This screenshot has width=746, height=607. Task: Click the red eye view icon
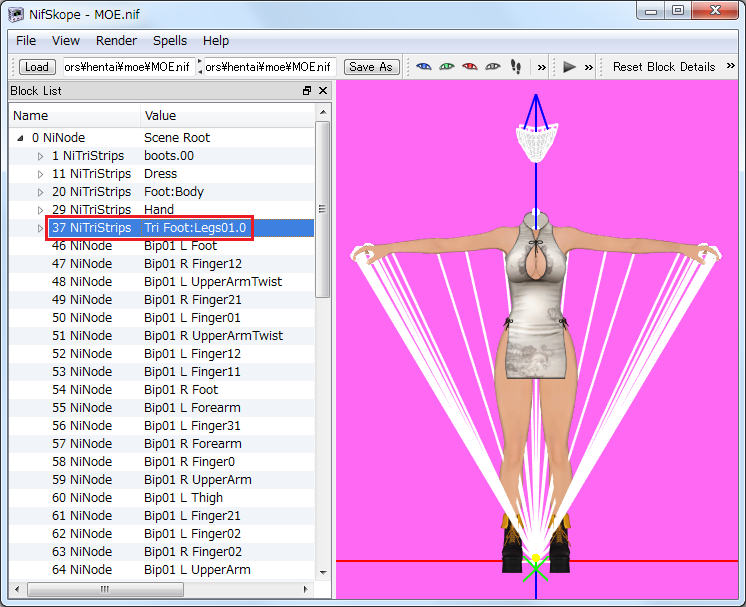pos(470,67)
